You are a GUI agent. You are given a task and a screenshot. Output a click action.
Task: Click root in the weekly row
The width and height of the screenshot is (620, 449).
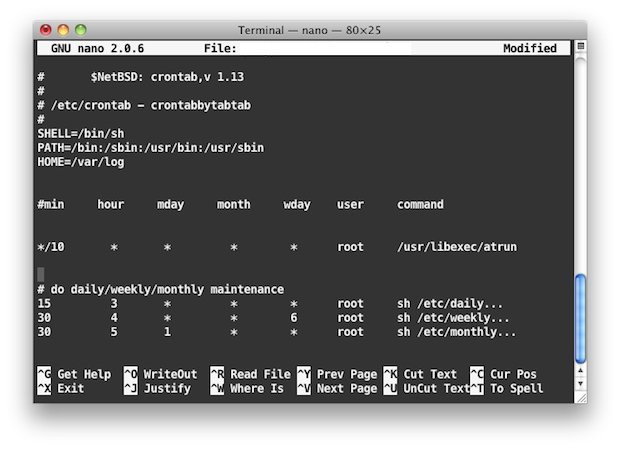click(350, 318)
